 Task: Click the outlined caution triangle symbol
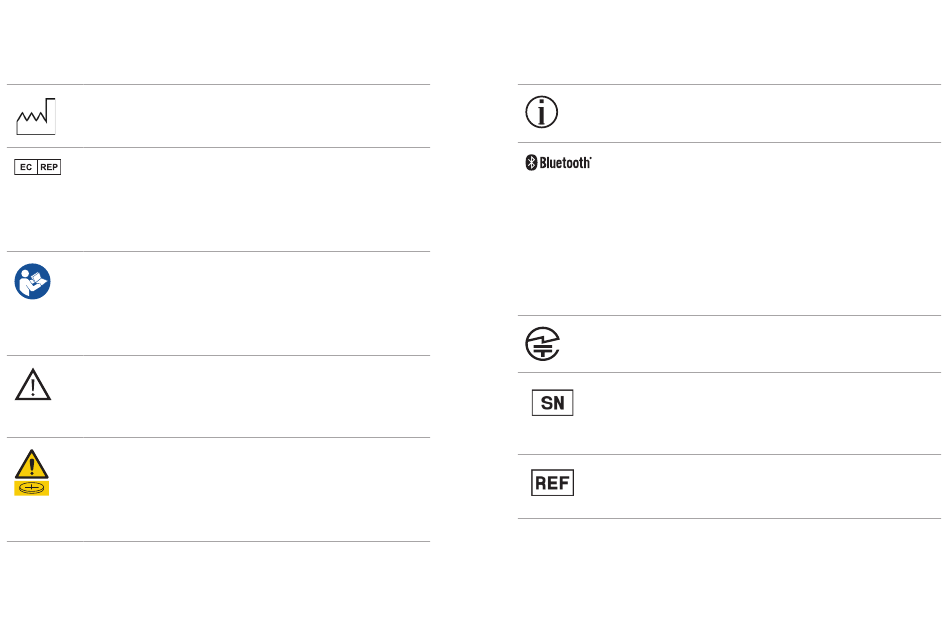[33, 385]
